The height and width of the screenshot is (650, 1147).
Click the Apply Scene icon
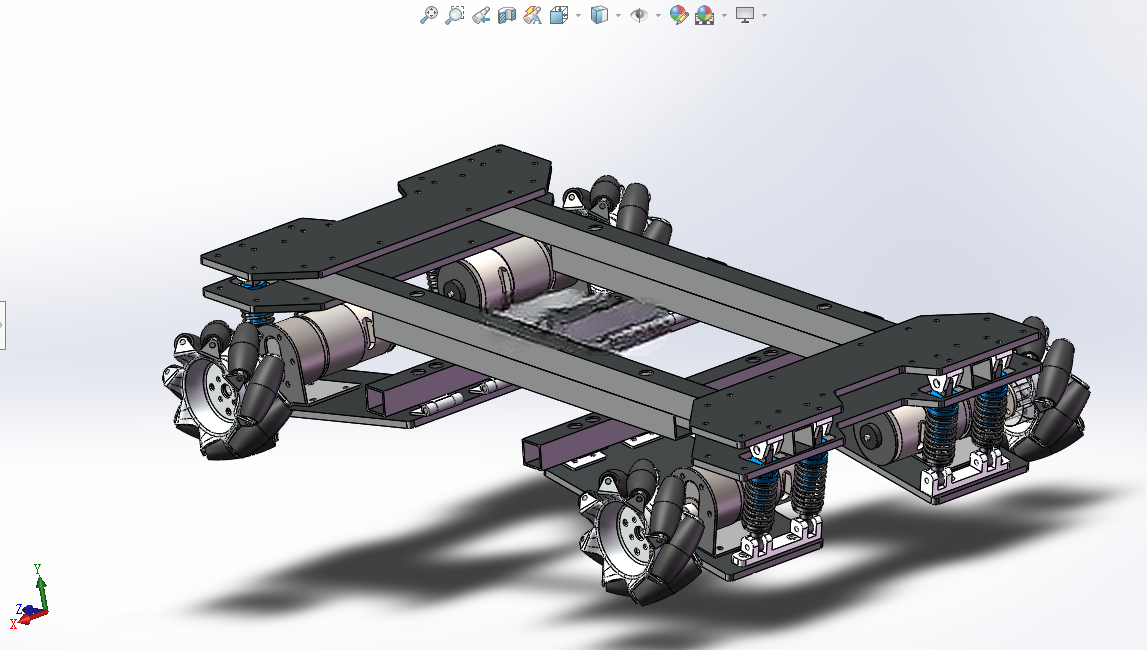[x=704, y=15]
